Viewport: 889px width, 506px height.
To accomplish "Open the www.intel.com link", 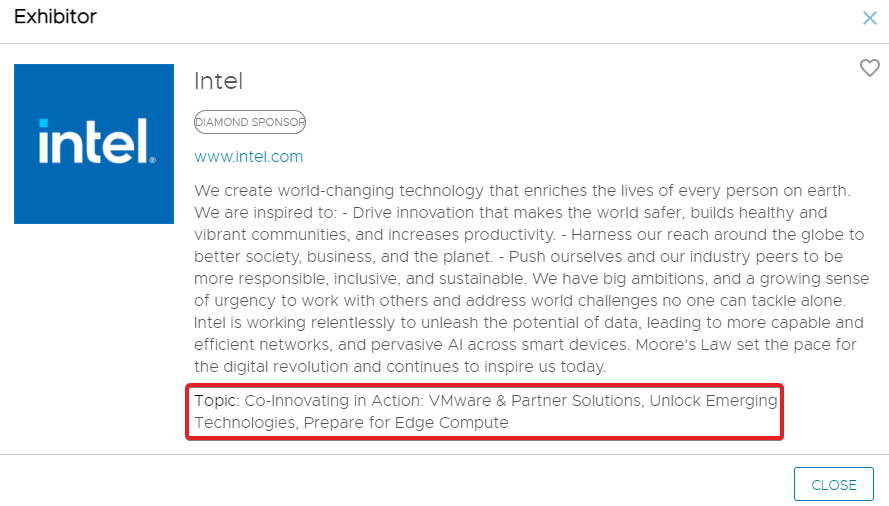I will [249, 157].
